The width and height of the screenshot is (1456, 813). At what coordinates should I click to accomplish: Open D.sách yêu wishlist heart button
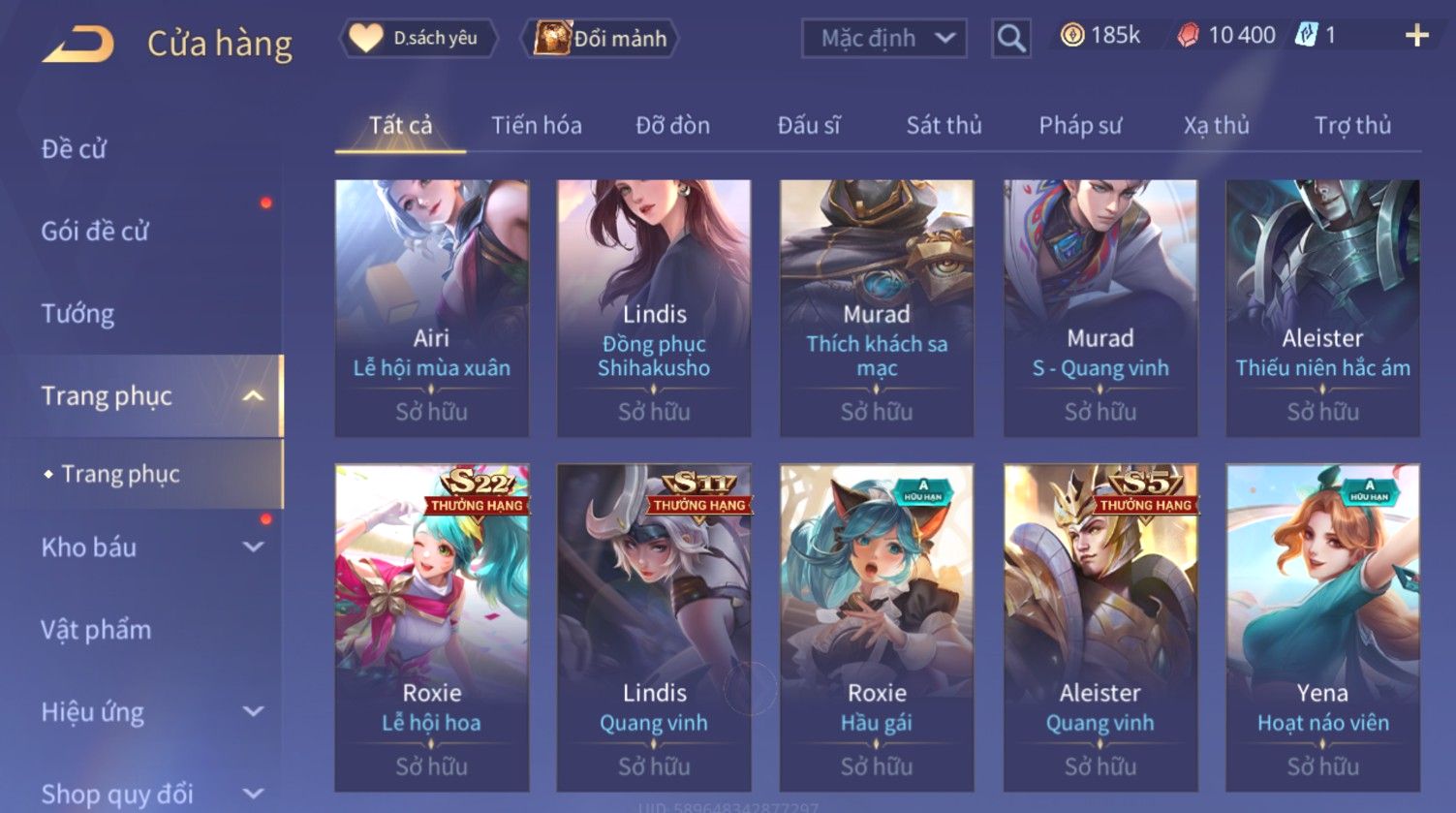click(x=418, y=39)
